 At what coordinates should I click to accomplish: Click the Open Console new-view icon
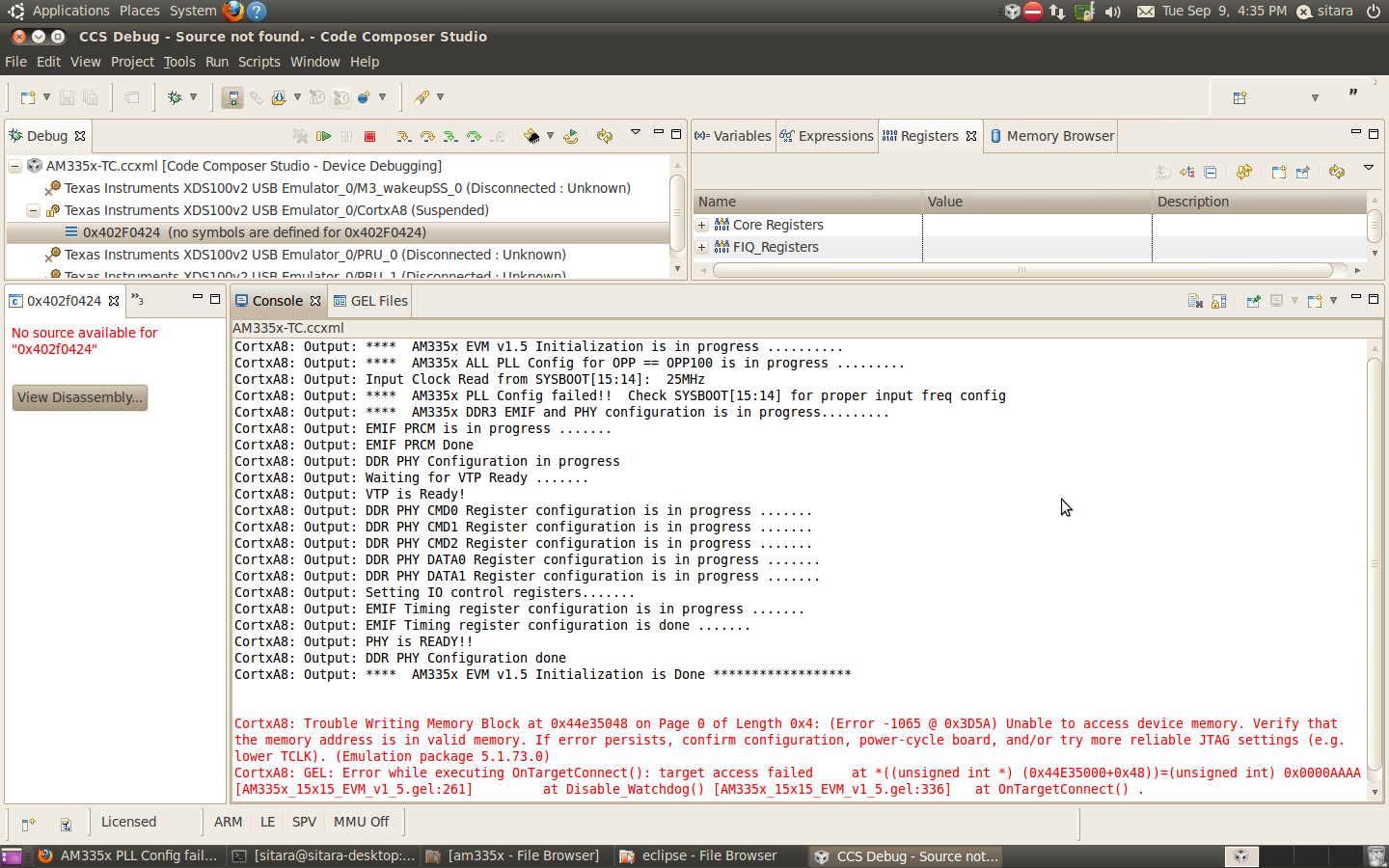click(x=1314, y=301)
